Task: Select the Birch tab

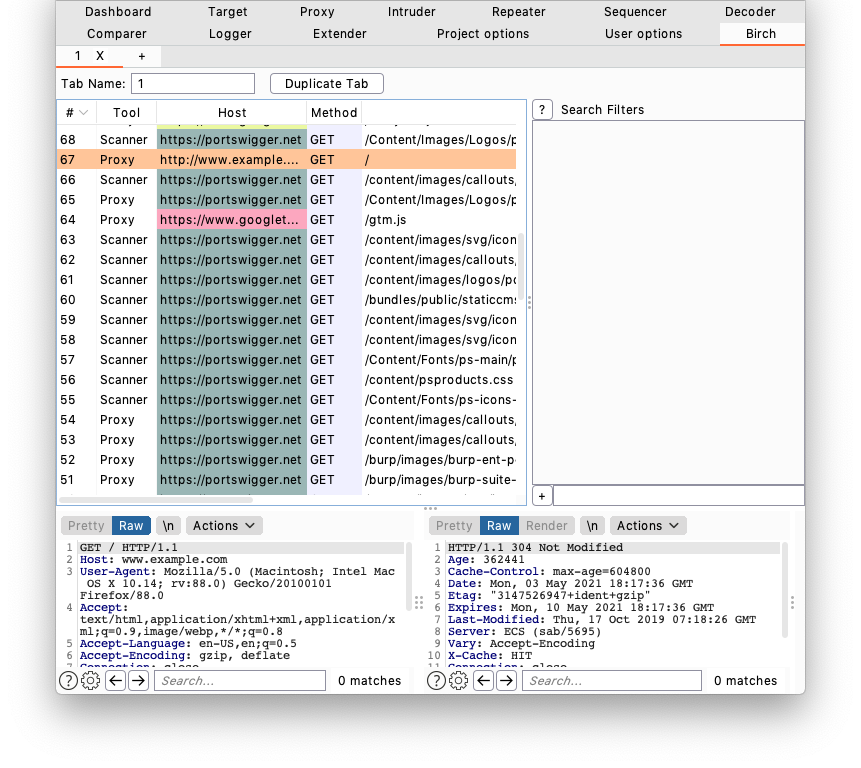Action: tap(761, 33)
